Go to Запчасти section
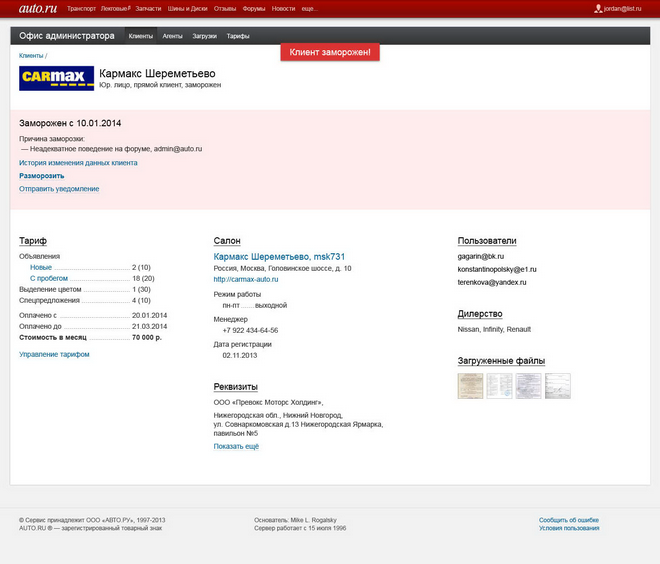 (148, 9)
